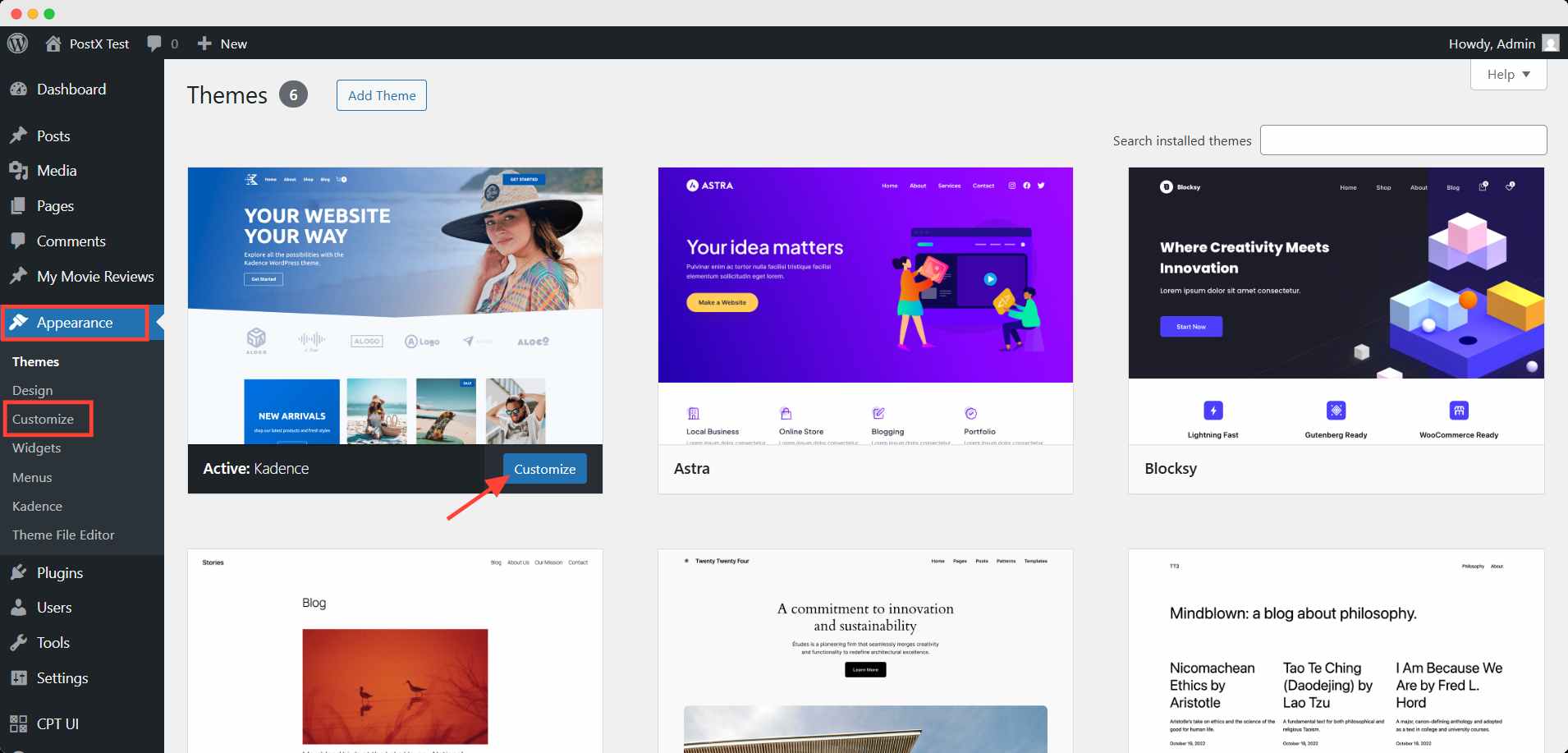
Task: Click the Add Theme button
Action: point(382,95)
